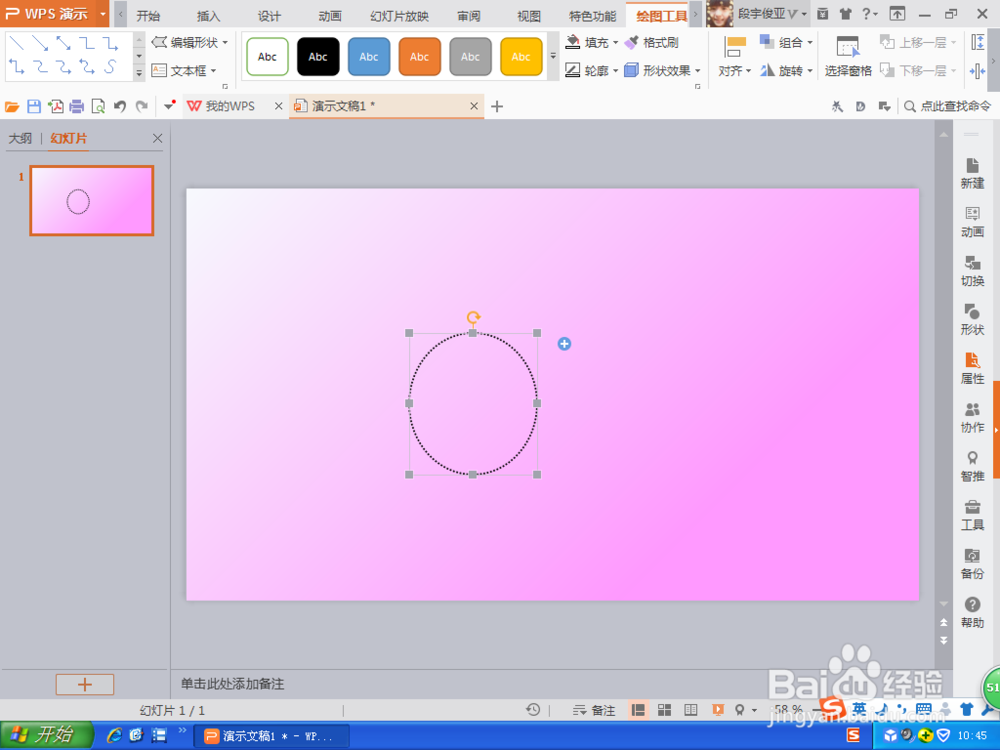Click blue plus quick-action button beside circle
The image size is (1000, 750).
[564, 344]
